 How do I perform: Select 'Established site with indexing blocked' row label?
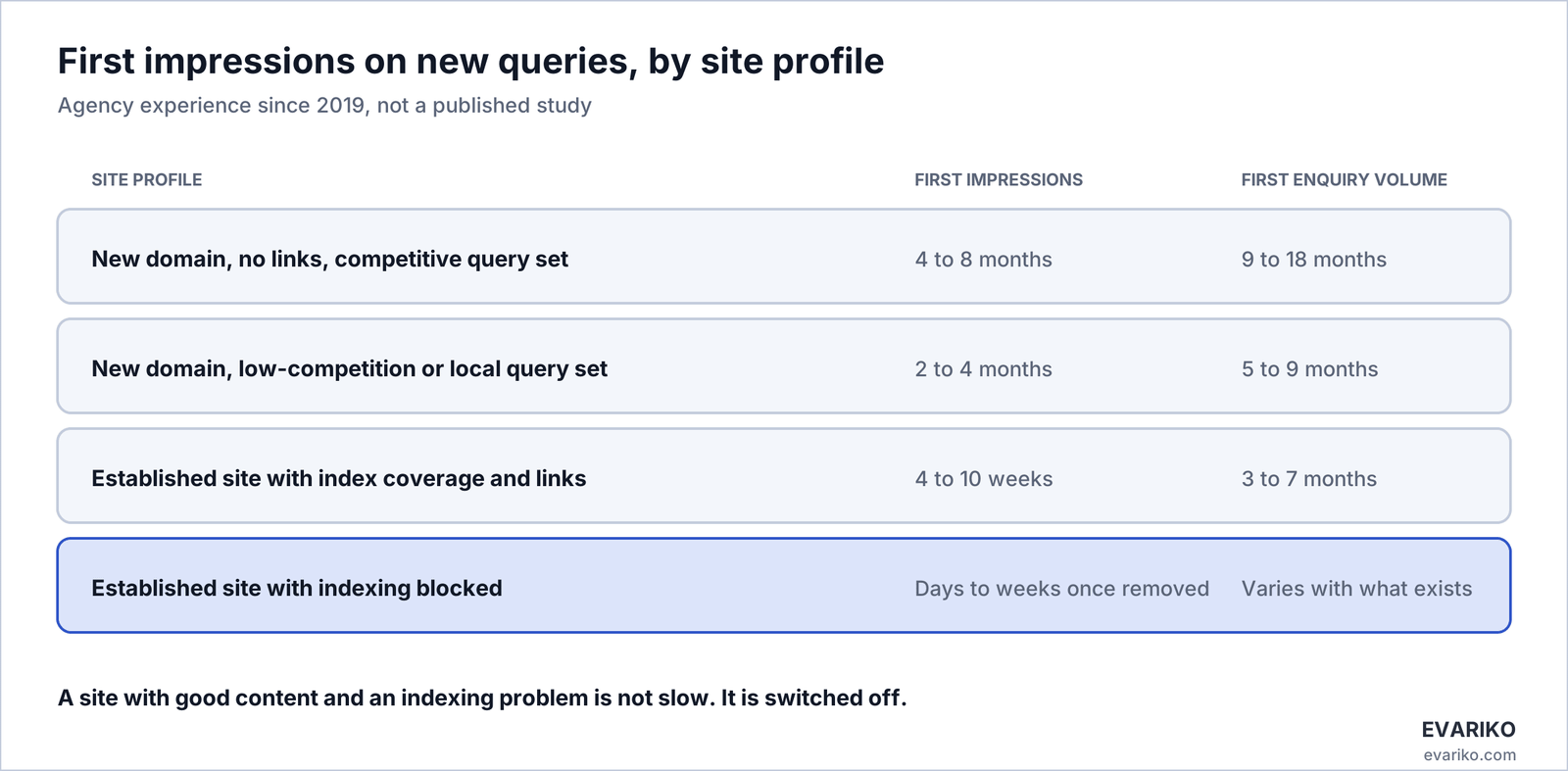pos(296,588)
